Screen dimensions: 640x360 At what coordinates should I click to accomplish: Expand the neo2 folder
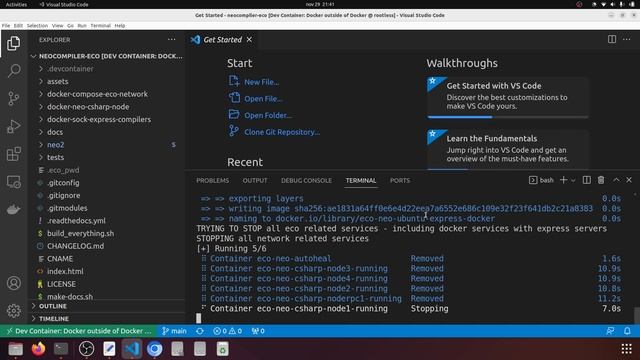107,144
